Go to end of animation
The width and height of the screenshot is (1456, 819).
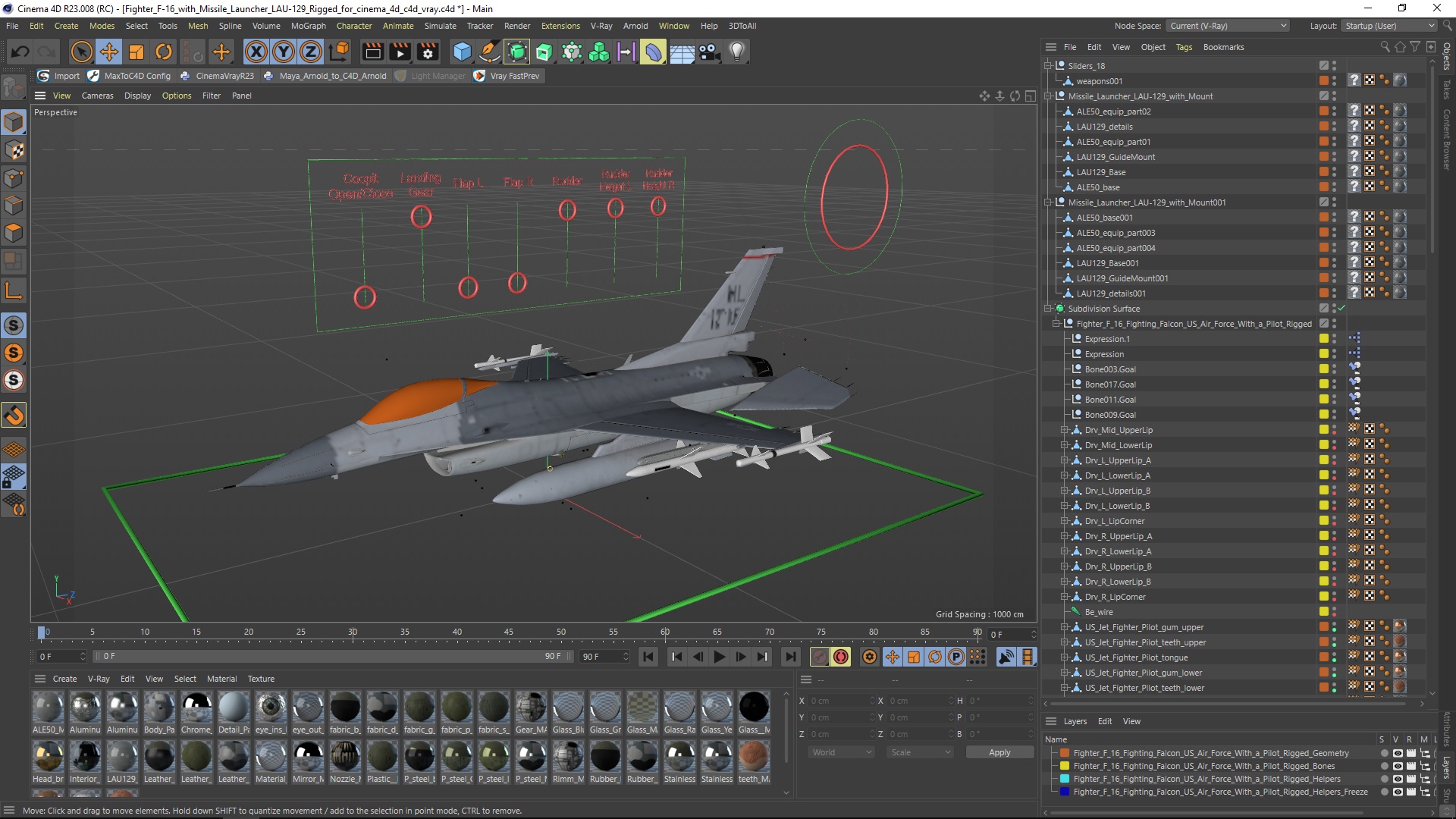(790, 657)
